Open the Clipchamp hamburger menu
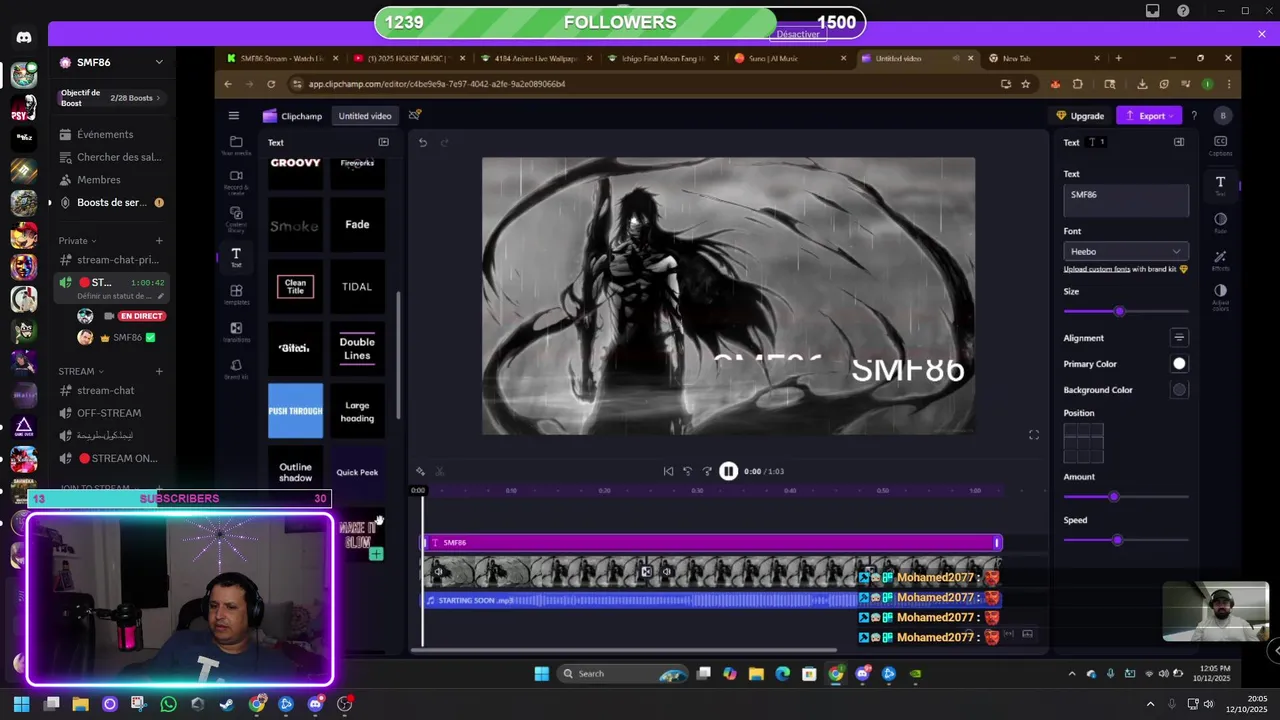1280x720 pixels. point(233,115)
